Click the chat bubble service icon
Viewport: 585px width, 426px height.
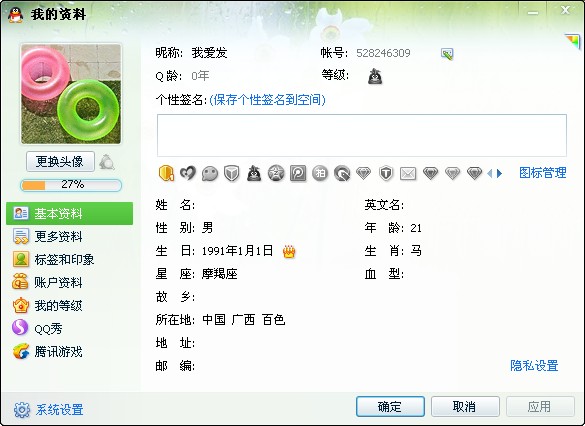click(210, 173)
